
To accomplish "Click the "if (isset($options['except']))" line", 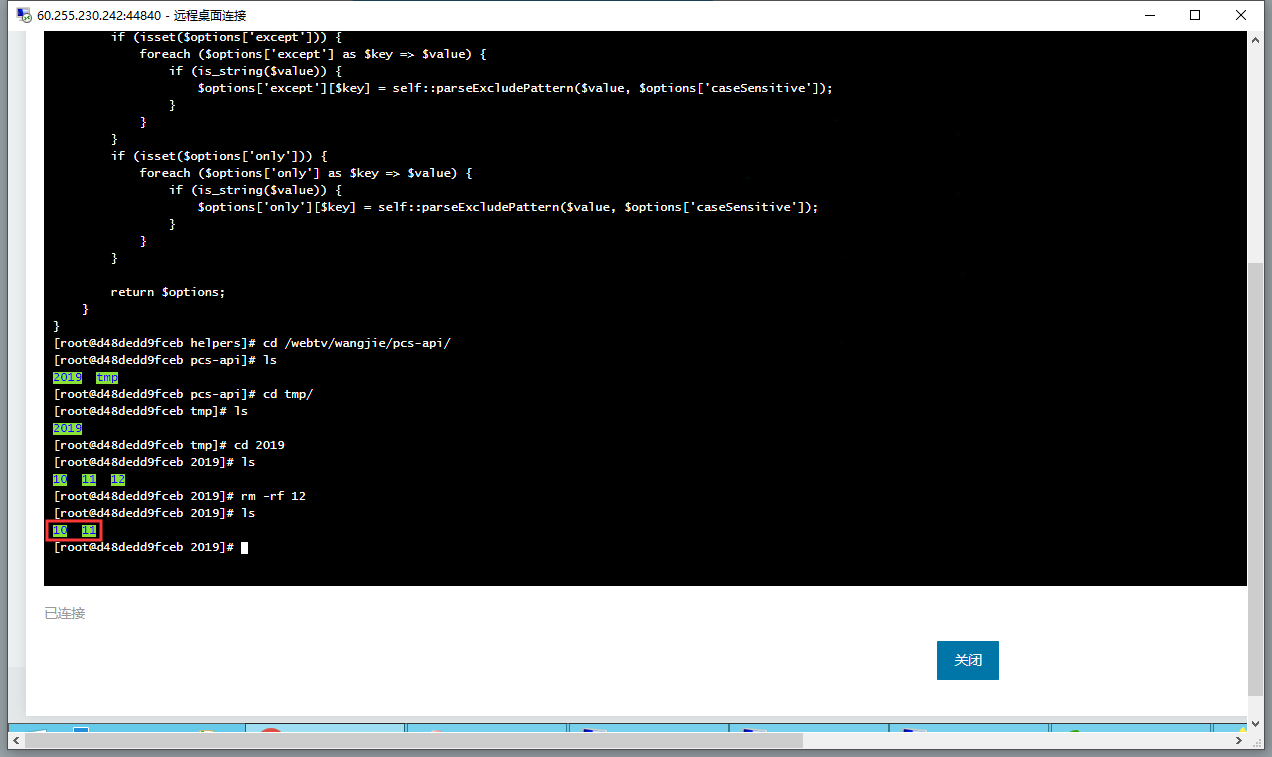I will click(x=226, y=37).
